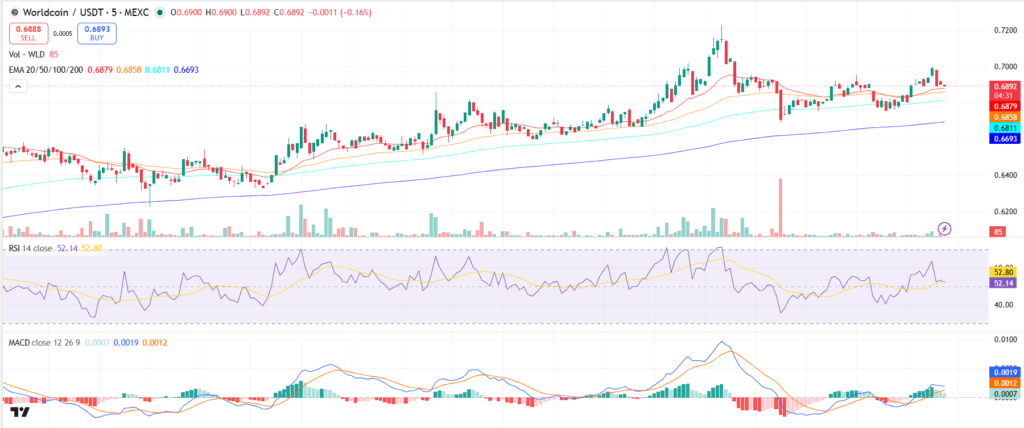Select the RSI 14 close indicator label
This screenshot has width=1024, height=428.
pos(31,249)
